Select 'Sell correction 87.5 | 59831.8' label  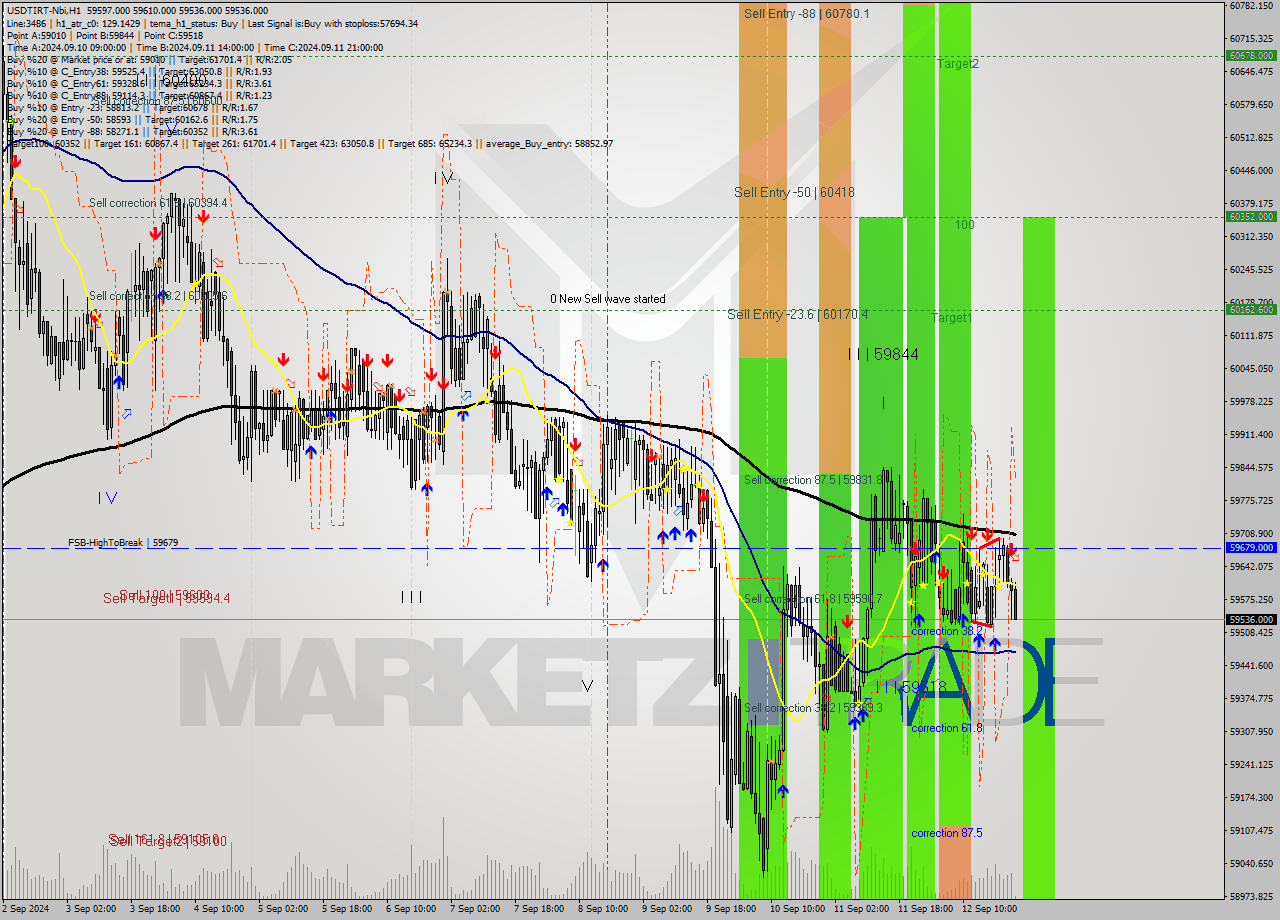[813, 480]
